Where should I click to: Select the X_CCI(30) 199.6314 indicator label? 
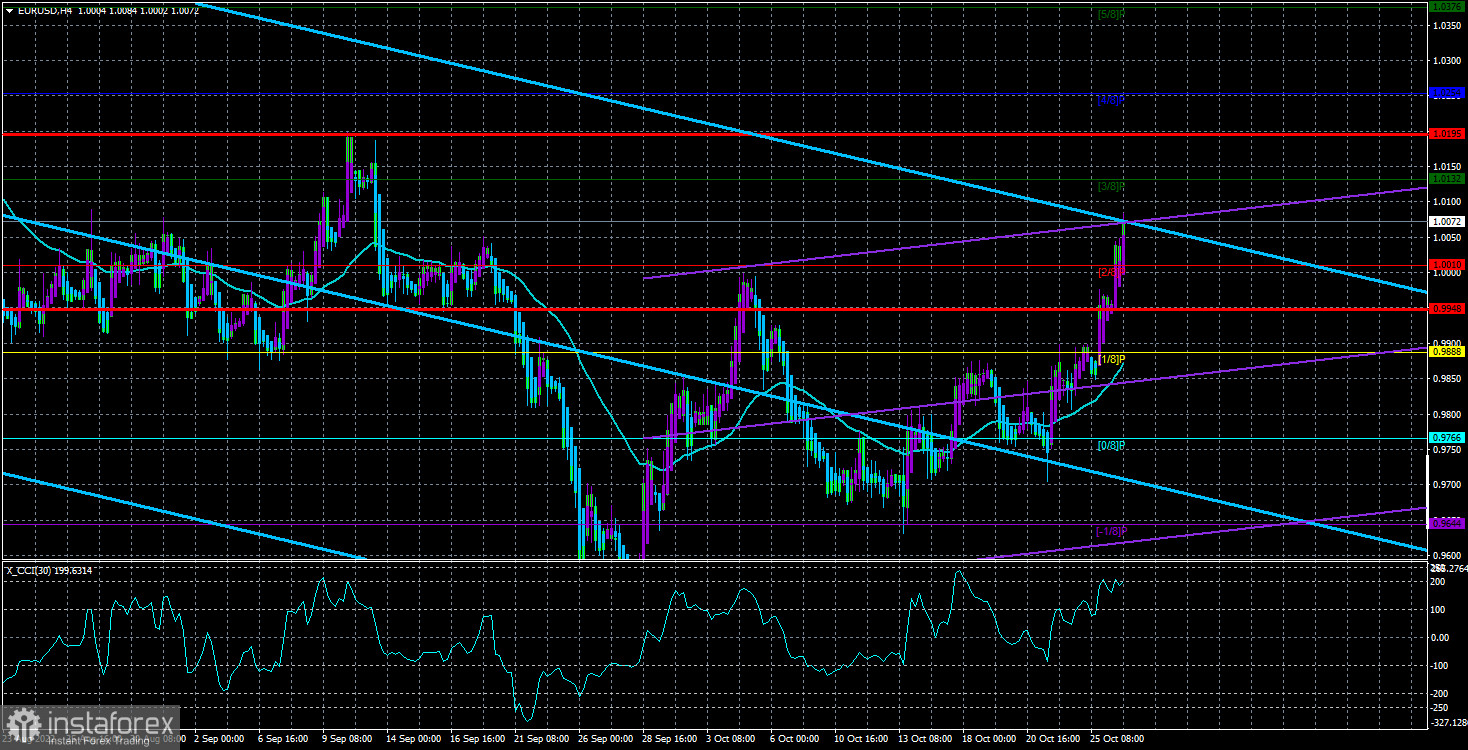[x=49, y=570]
